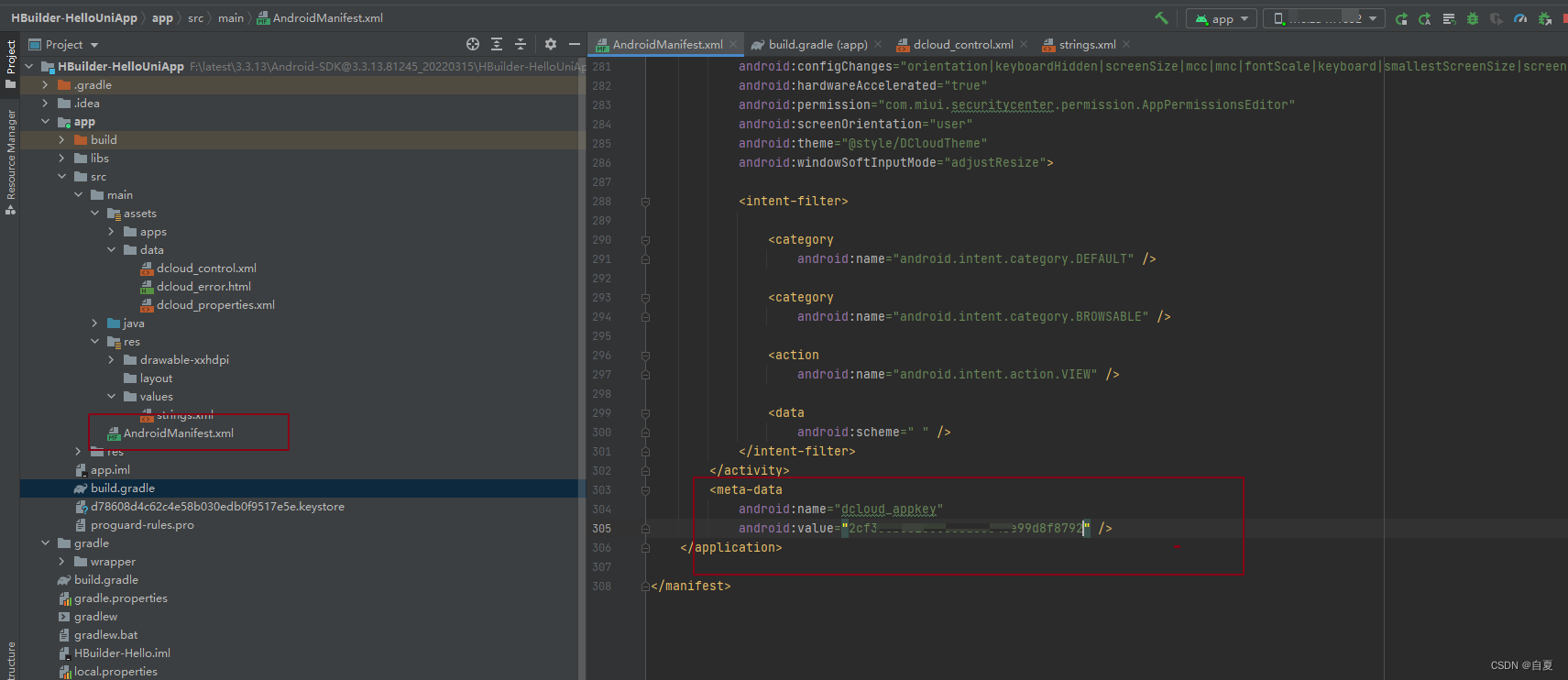
Task: Hide the Project tool window
Action: coord(575,44)
